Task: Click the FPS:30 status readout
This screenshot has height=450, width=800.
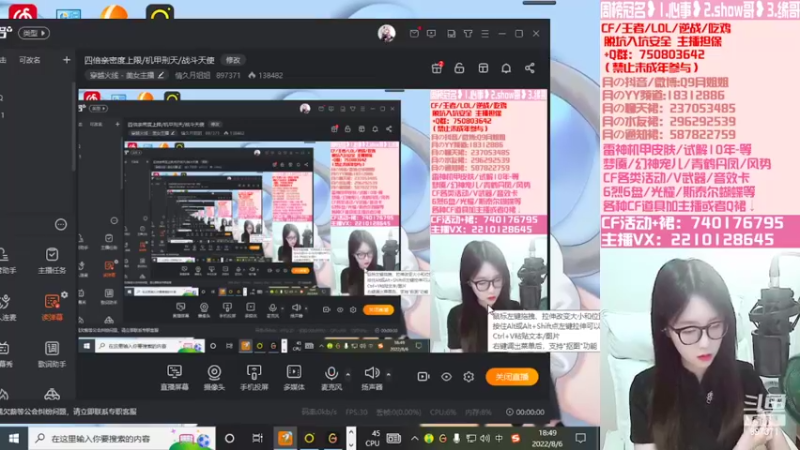Action: point(356,412)
